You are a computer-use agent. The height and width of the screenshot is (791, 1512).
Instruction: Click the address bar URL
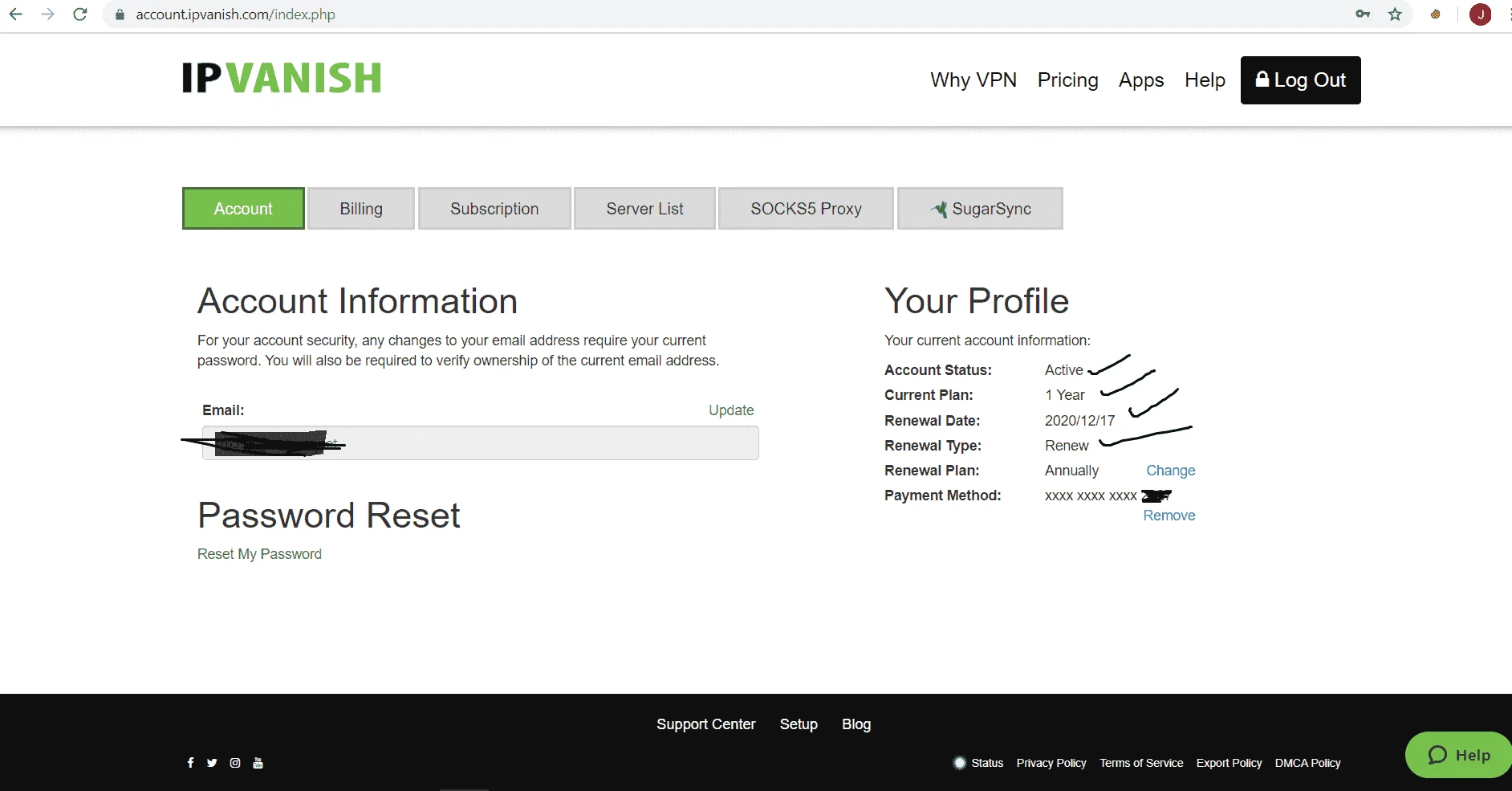[x=235, y=14]
